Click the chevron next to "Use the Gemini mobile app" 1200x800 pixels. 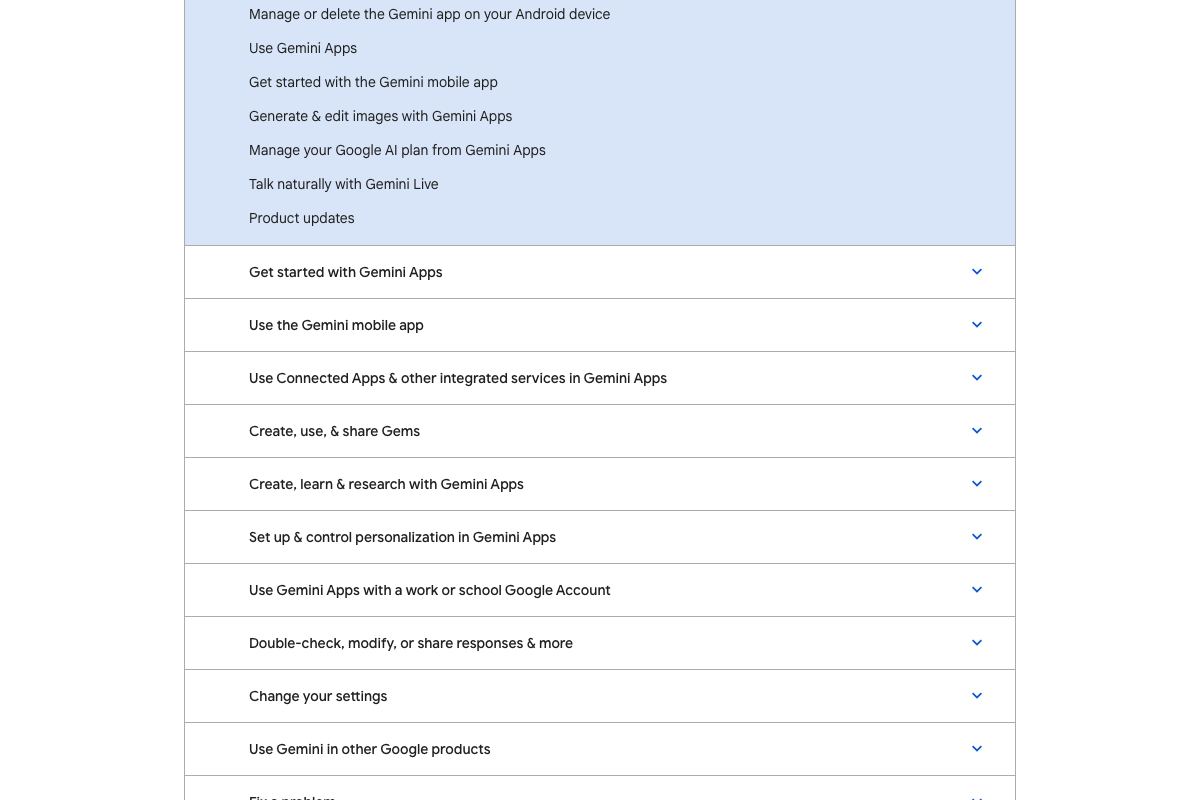point(977,325)
